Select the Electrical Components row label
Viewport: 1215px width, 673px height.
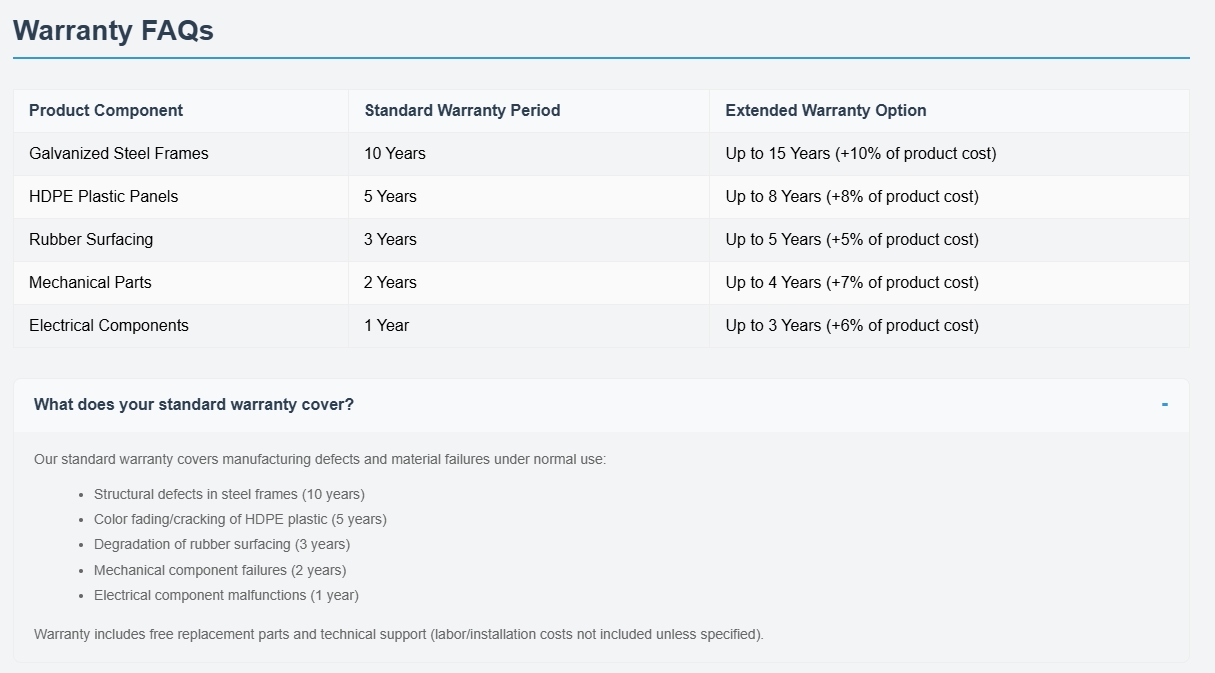click(109, 326)
